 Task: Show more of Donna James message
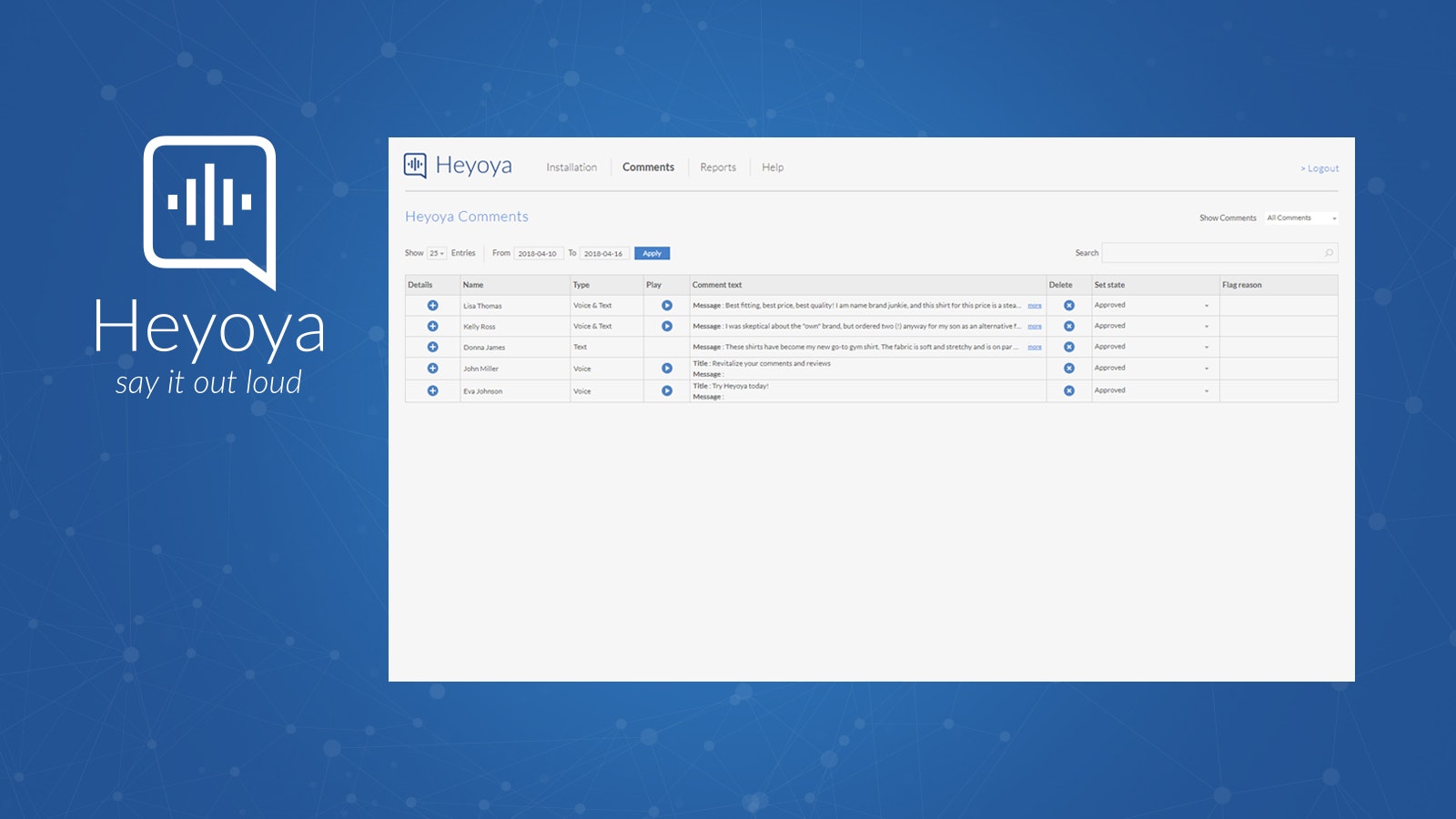(x=1035, y=347)
